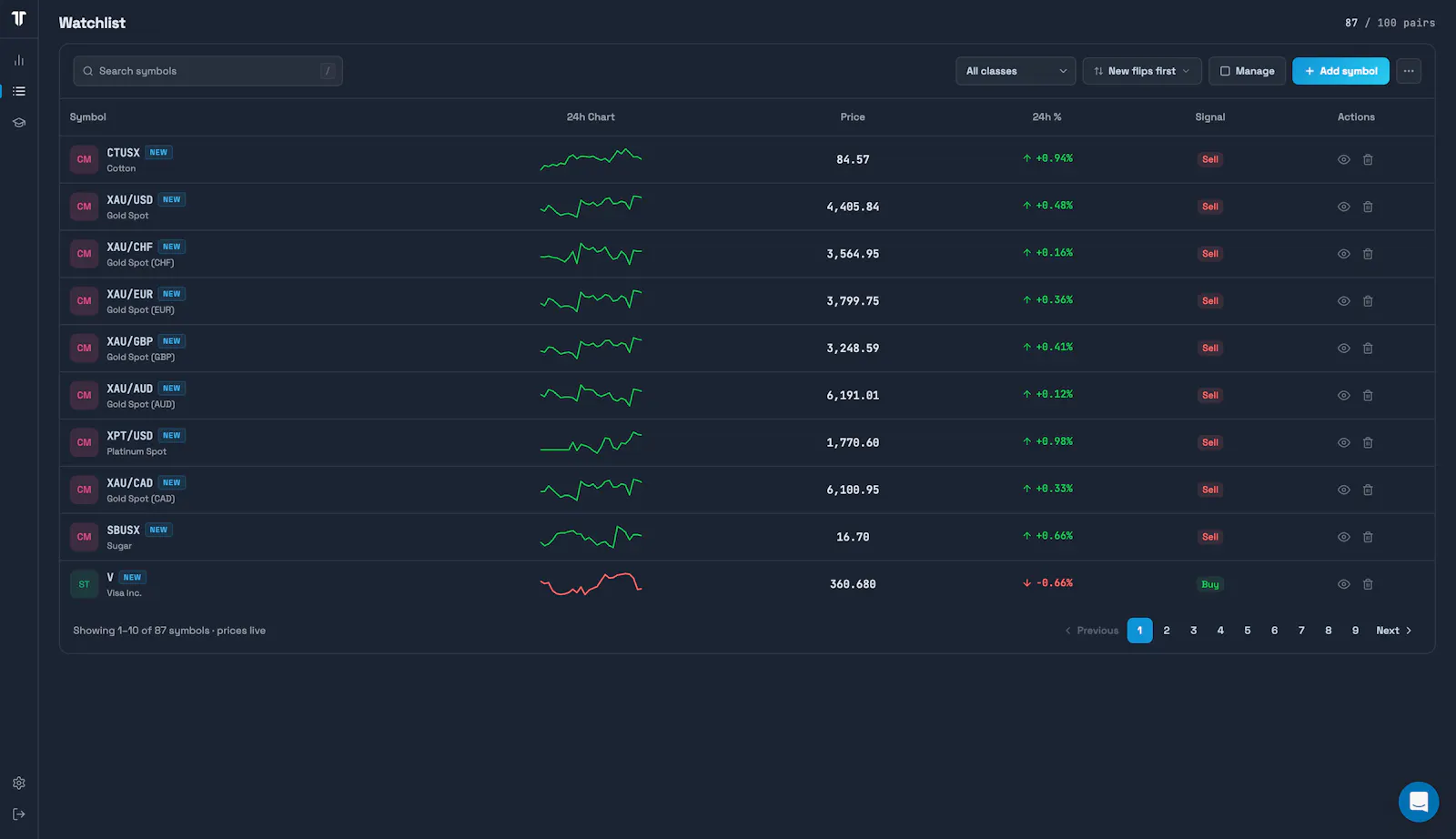Open settings gear in sidebar
Screen dimensions: 1456x839
(19, 783)
